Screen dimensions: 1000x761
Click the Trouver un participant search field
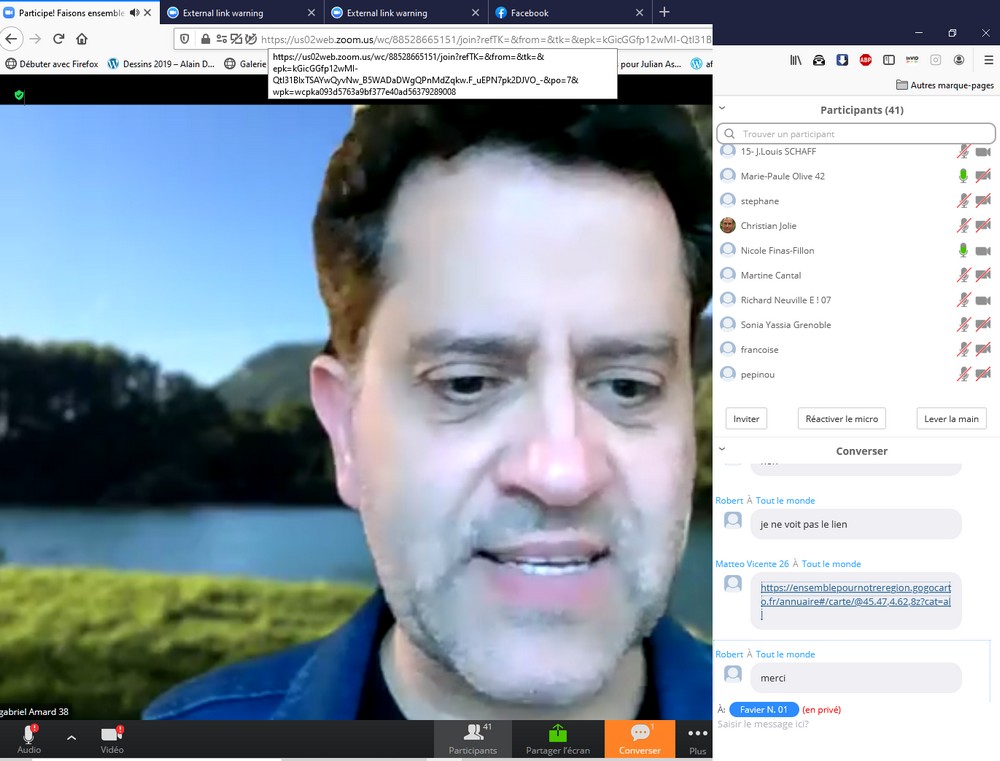(x=856, y=133)
